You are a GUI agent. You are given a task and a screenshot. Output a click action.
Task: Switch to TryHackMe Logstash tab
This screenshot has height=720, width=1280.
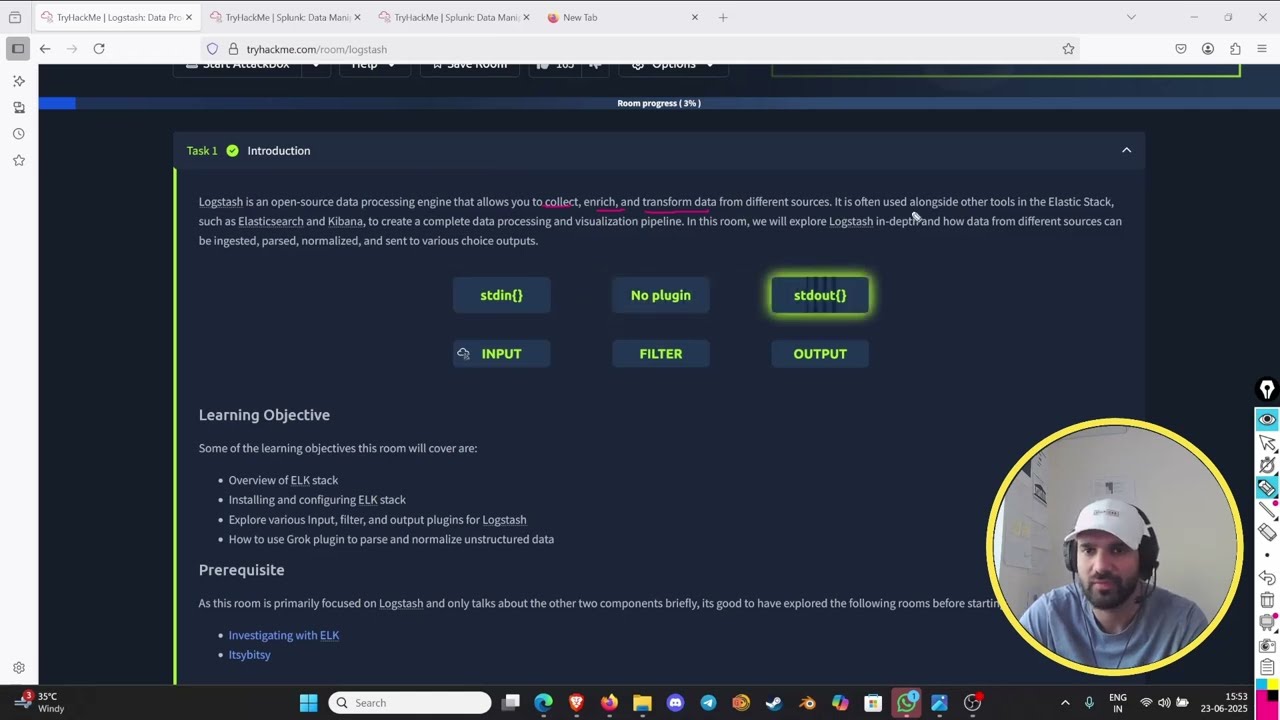pos(118,17)
